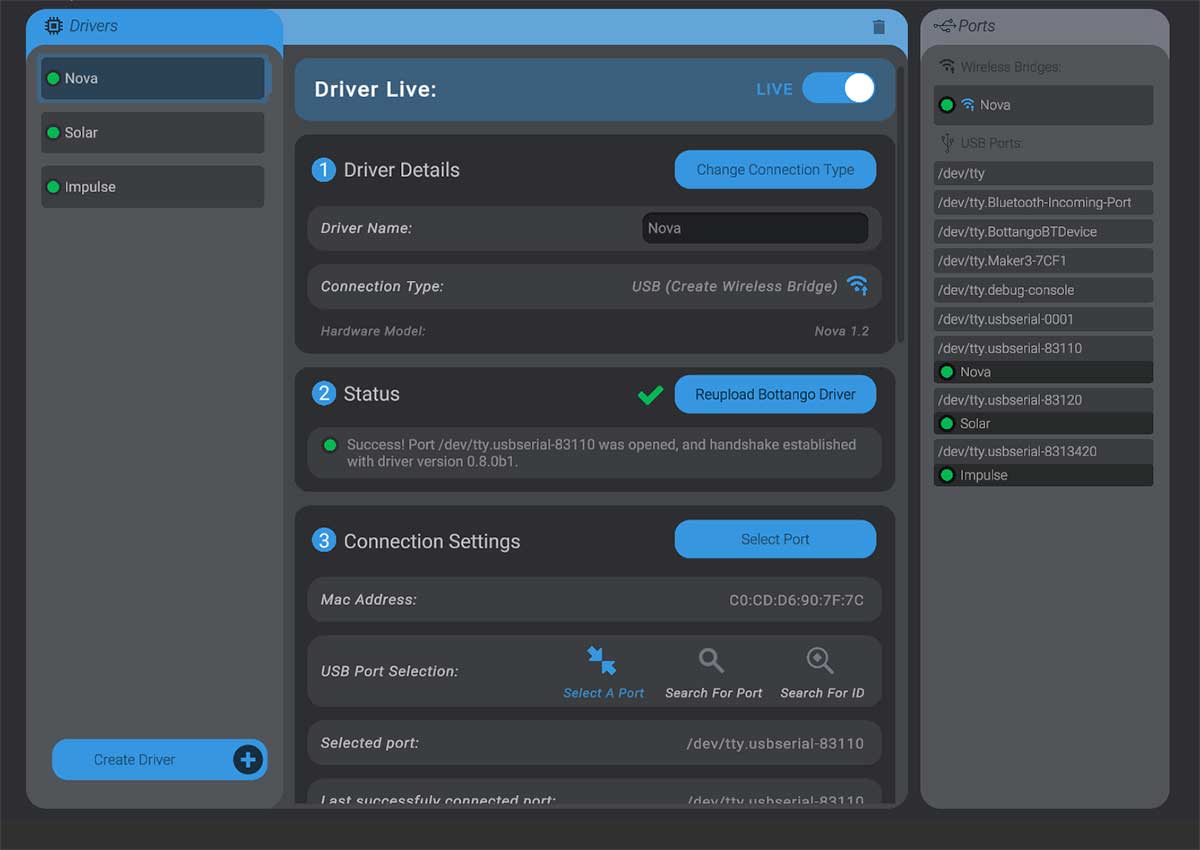Select the Solar driver in Drivers list
The height and width of the screenshot is (850, 1200).
(152, 133)
